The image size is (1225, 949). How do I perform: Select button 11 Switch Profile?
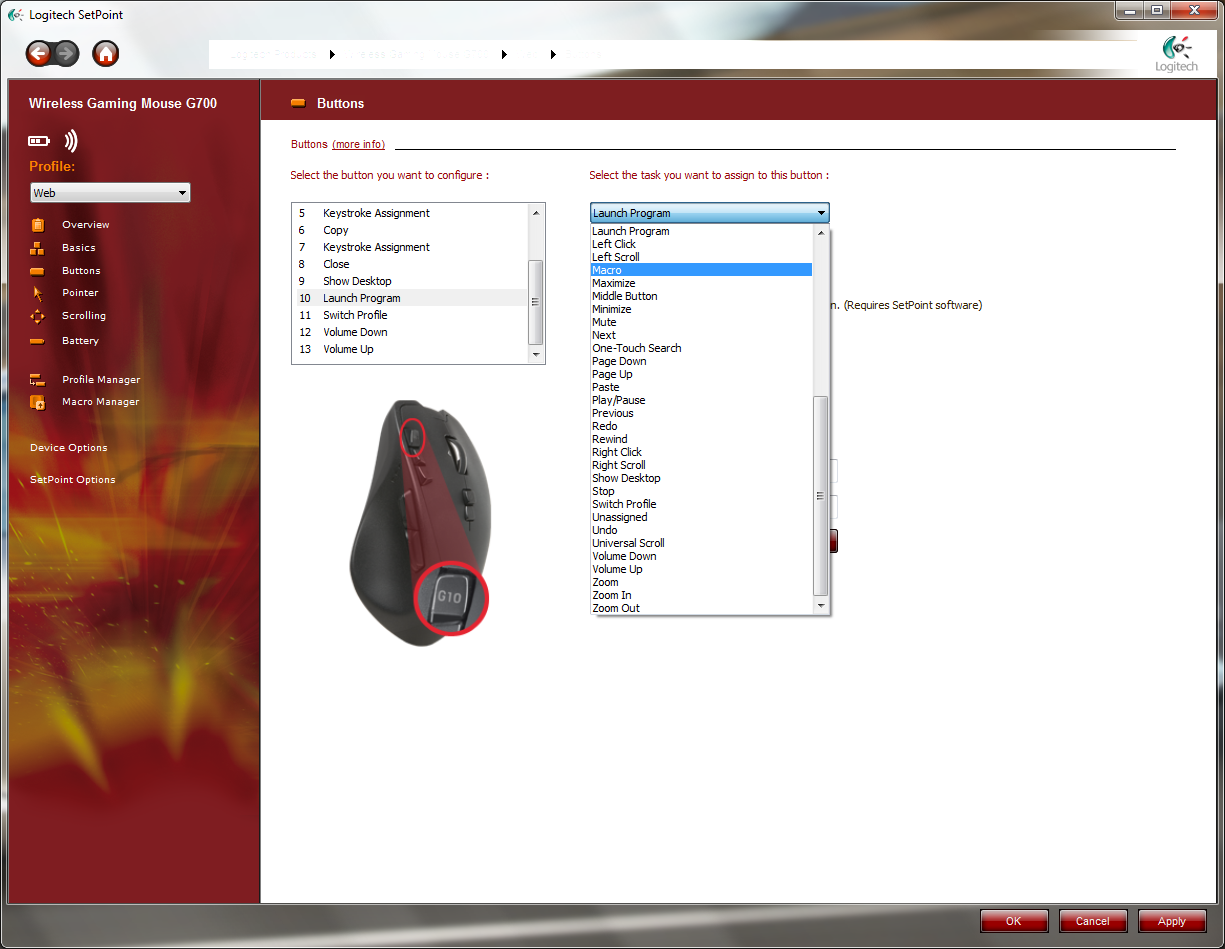pyautogui.click(x=410, y=315)
